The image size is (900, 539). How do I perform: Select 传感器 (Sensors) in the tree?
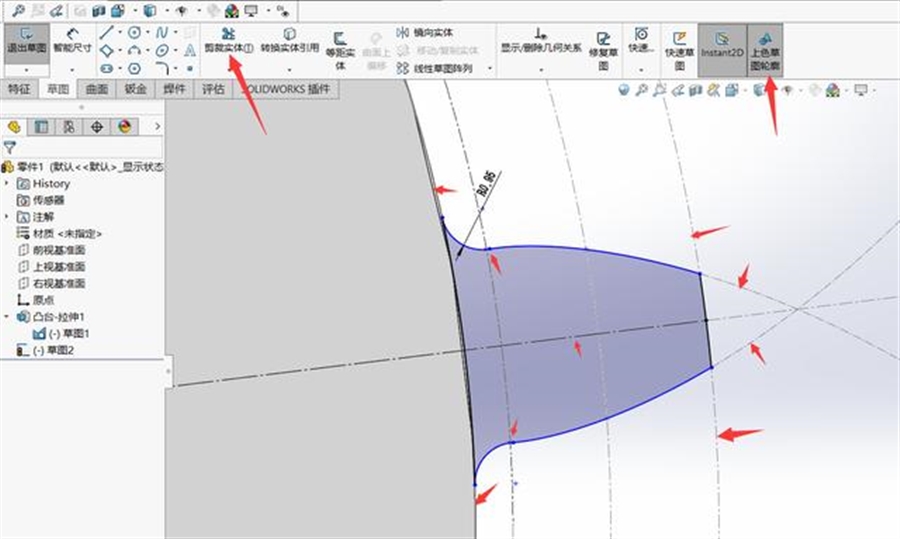click(x=41, y=200)
